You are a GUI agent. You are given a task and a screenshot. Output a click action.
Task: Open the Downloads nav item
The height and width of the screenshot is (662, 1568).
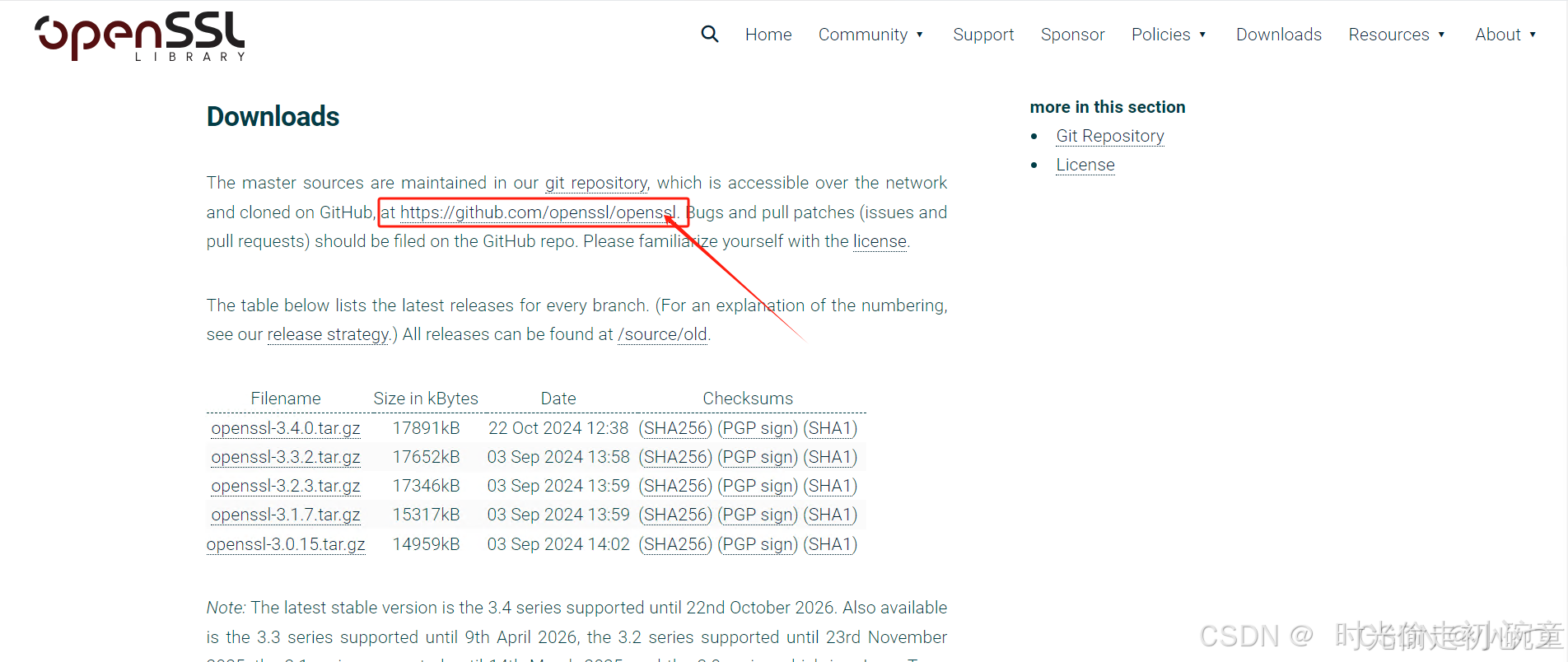[1278, 35]
